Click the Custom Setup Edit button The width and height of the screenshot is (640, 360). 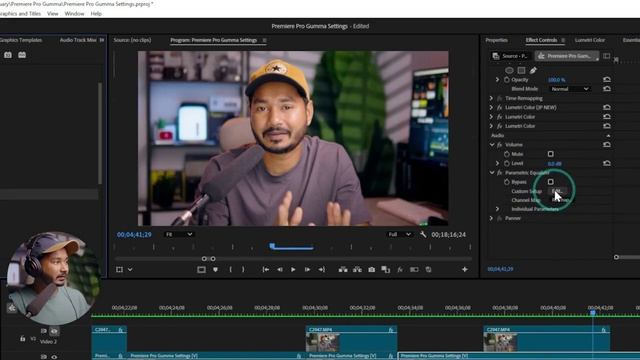[x=557, y=191]
